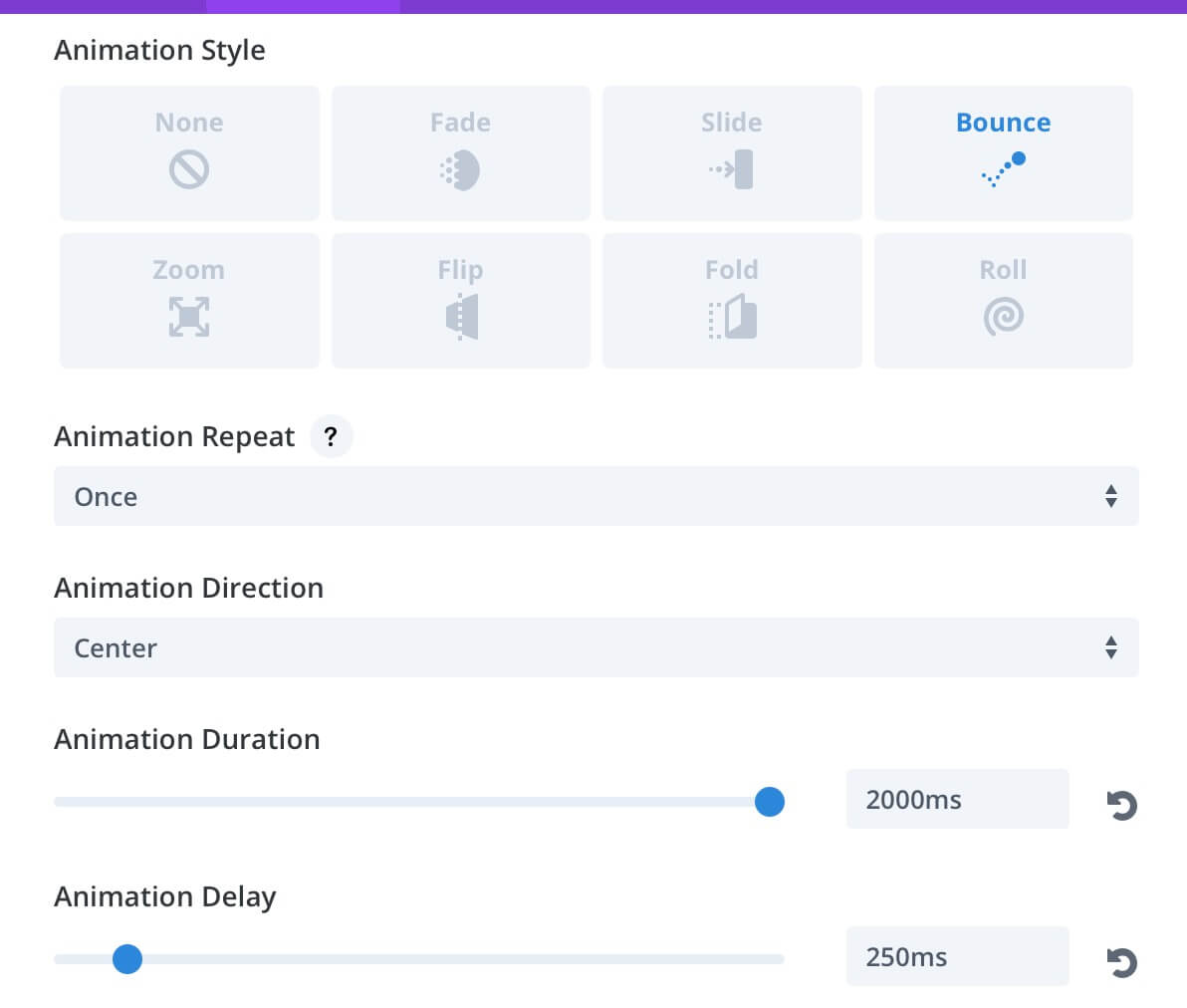Select the Fold animation style

(732, 301)
